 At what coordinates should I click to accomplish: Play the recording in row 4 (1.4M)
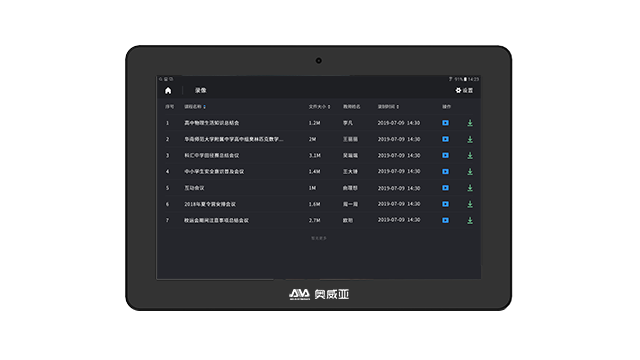tap(445, 171)
